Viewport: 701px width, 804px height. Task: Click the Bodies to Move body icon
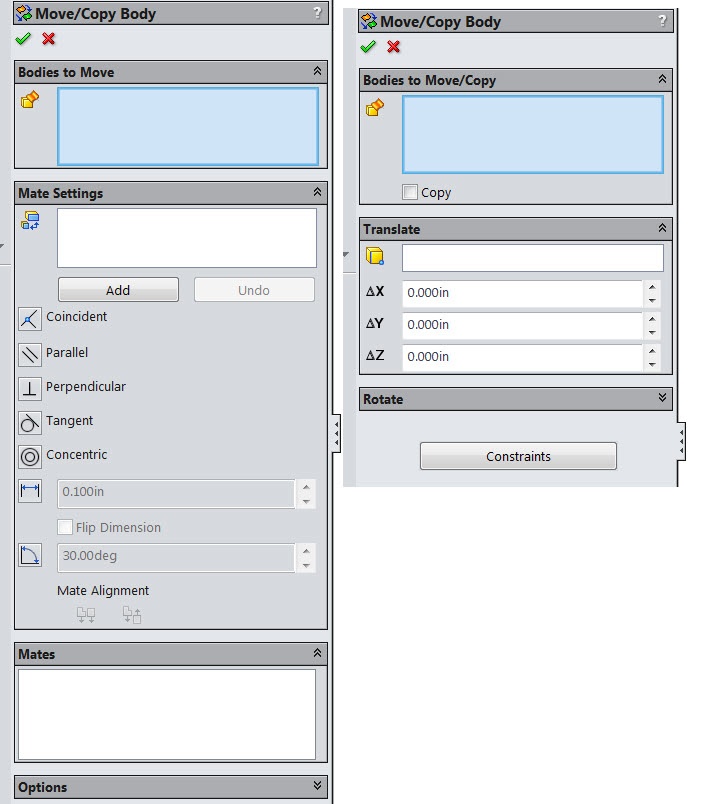pyautogui.click(x=30, y=99)
